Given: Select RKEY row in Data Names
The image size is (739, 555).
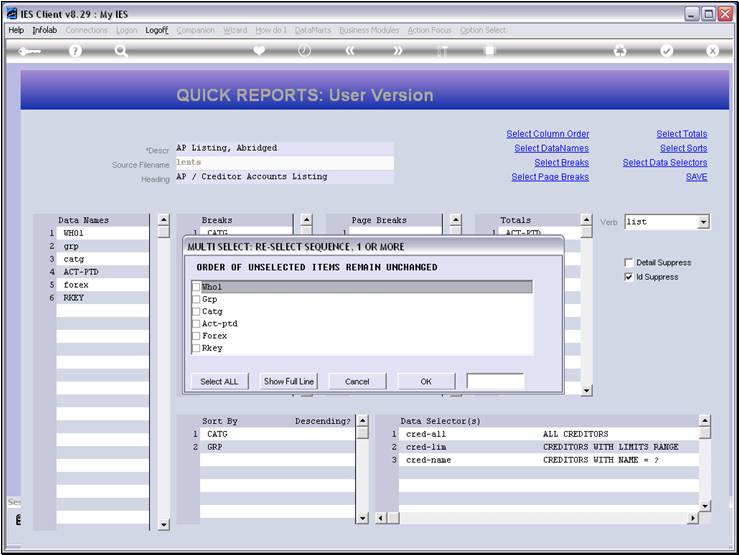Looking at the screenshot, I should point(102,298).
